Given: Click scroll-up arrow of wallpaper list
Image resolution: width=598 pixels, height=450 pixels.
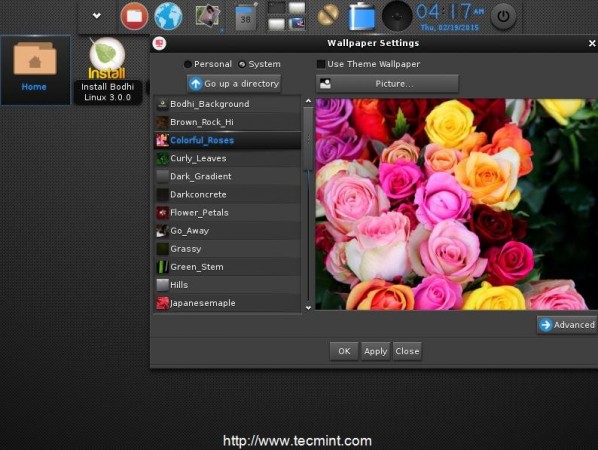Looking at the screenshot, I should pos(308,101).
